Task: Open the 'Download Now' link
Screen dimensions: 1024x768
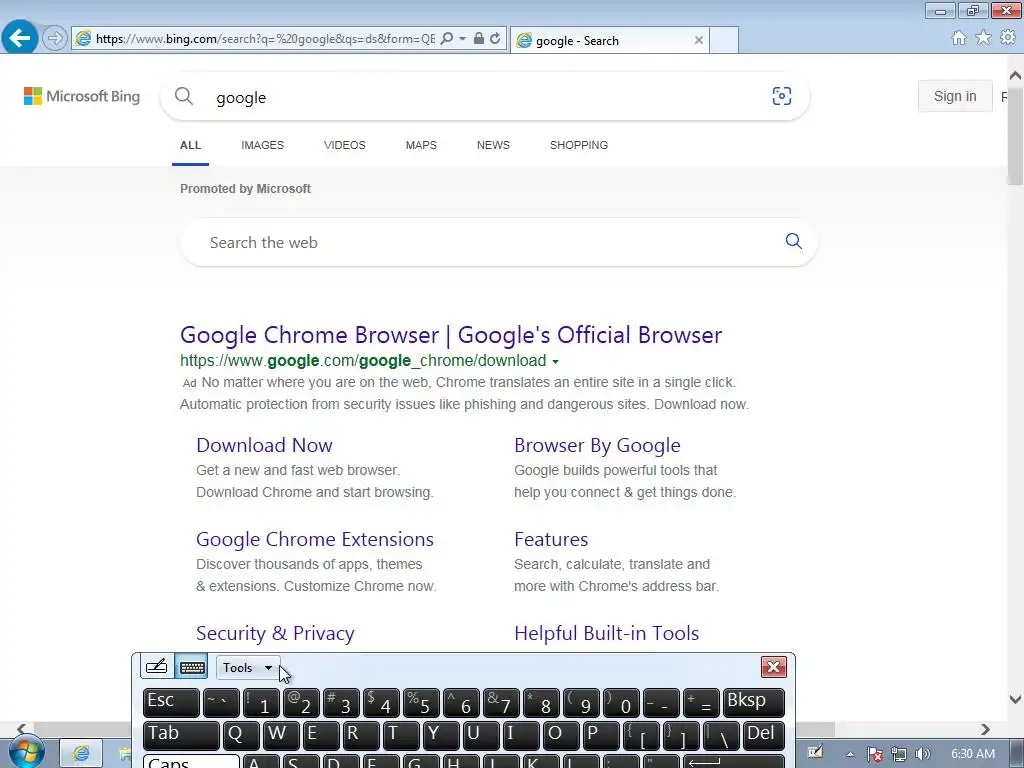Action: [x=264, y=445]
